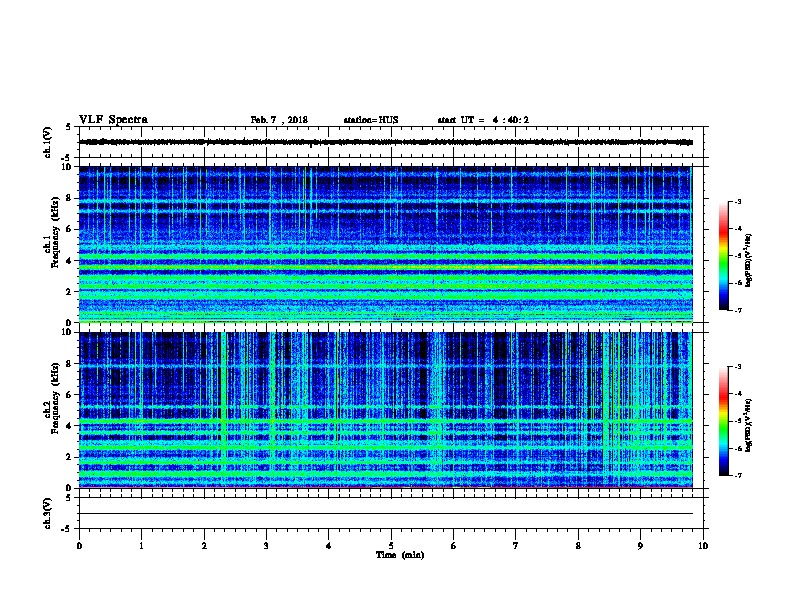Click the ch.1 frequency tick "4"
The width and height of the screenshot is (792, 612).
click(69, 261)
